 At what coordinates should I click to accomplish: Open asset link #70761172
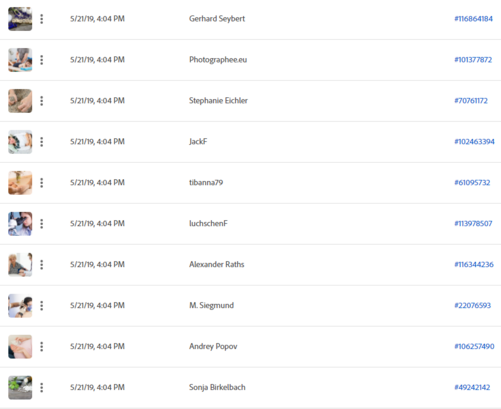(x=471, y=101)
